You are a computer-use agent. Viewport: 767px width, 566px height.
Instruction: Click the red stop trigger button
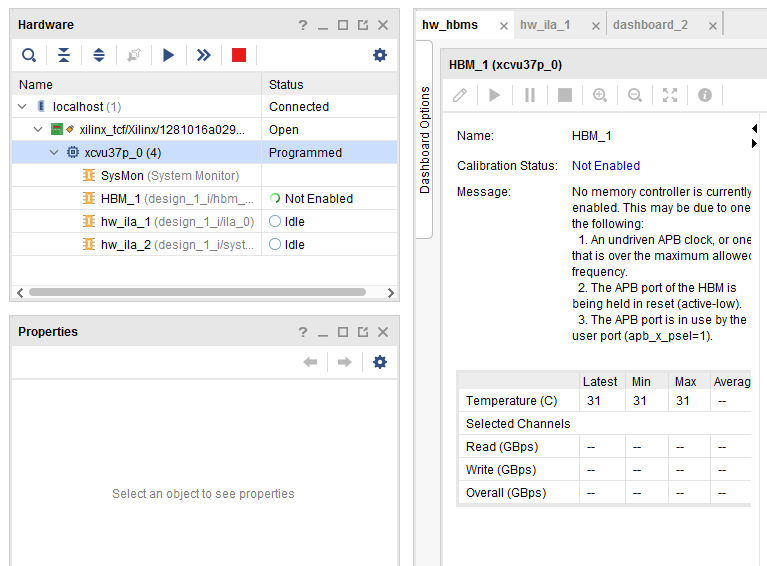(x=238, y=55)
